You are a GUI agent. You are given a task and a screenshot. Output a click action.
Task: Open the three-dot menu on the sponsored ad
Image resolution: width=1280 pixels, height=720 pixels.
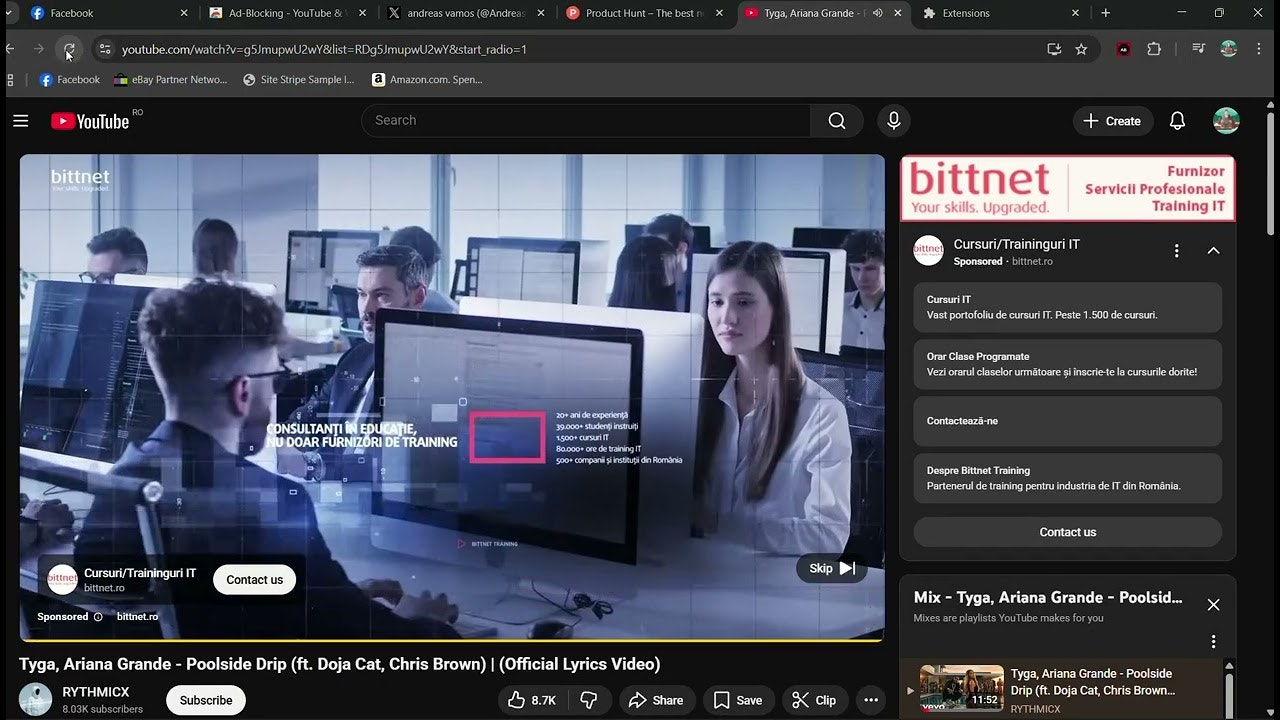point(1176,250)
